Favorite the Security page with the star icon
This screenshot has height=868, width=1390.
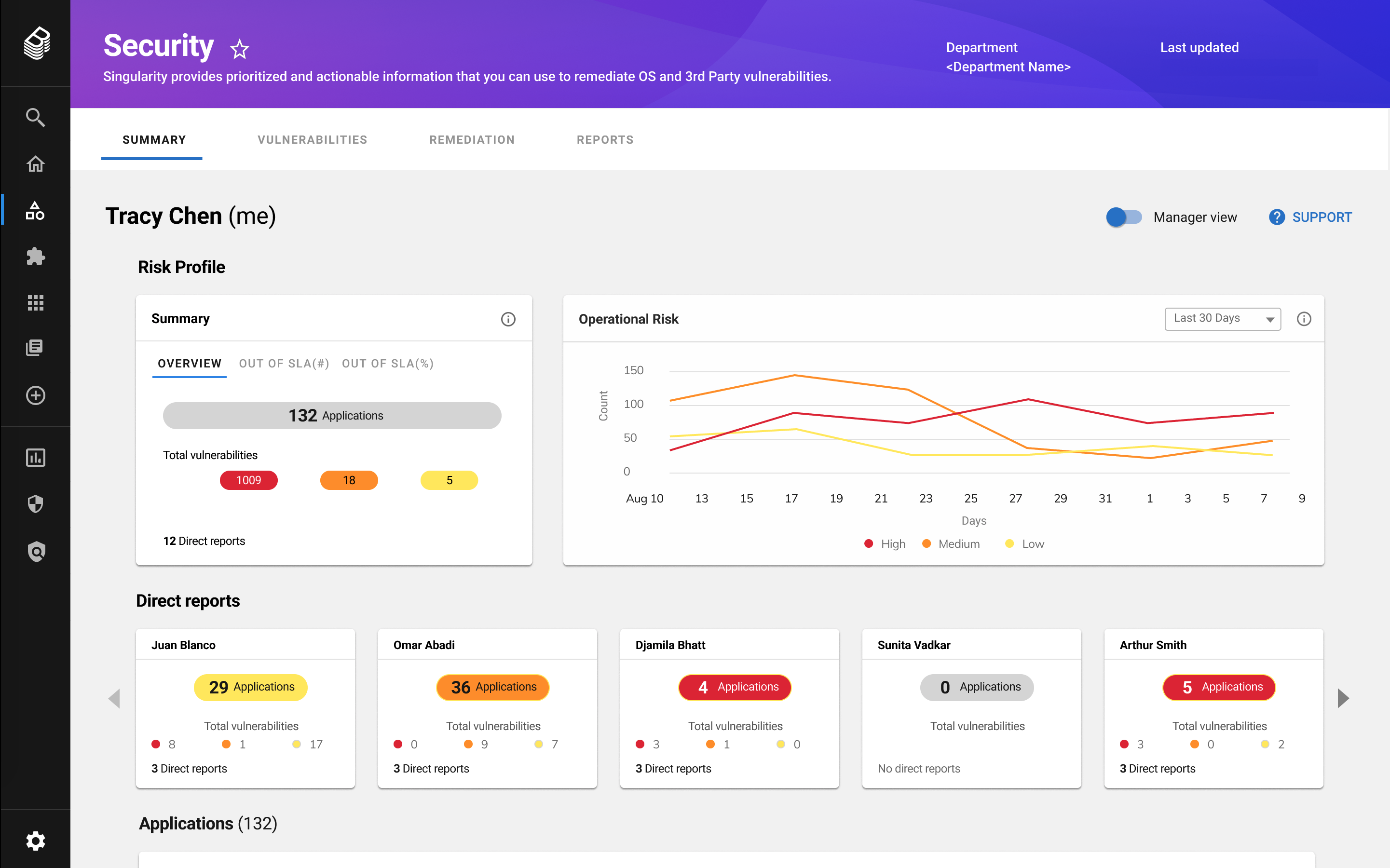coord(239,49)
